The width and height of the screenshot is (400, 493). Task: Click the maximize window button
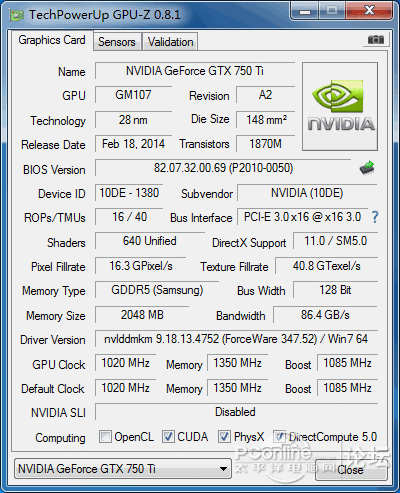pyautogui.click(x=332, y=11)
